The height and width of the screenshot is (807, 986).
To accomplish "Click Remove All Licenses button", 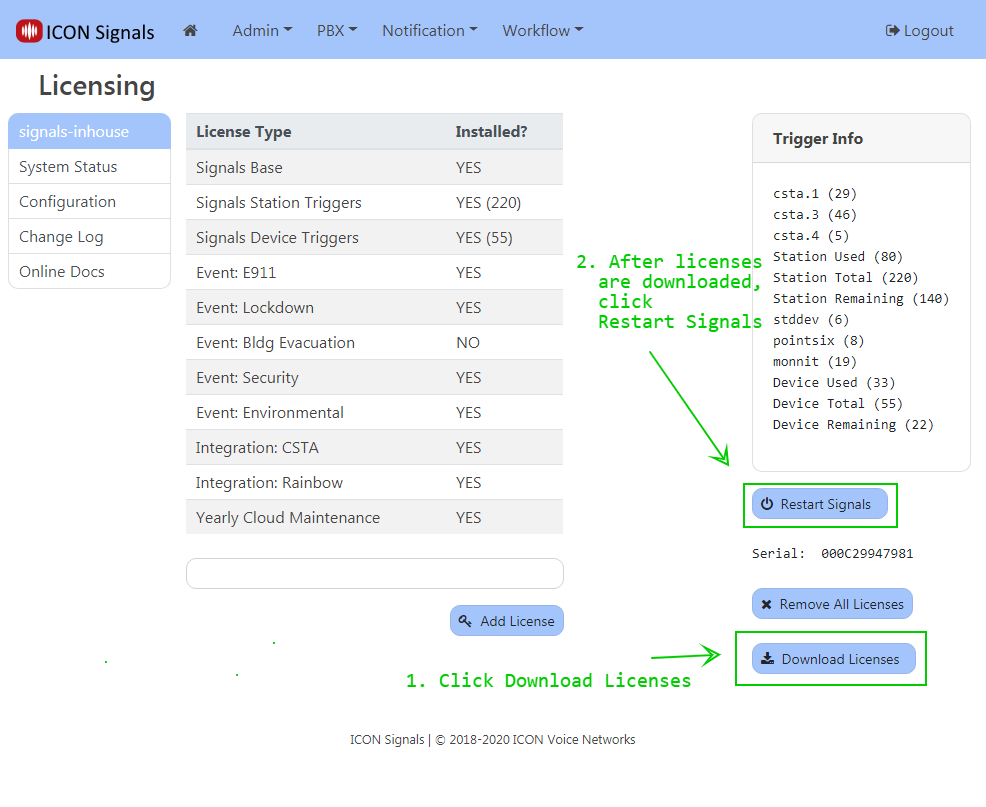I will click(832, 604).
